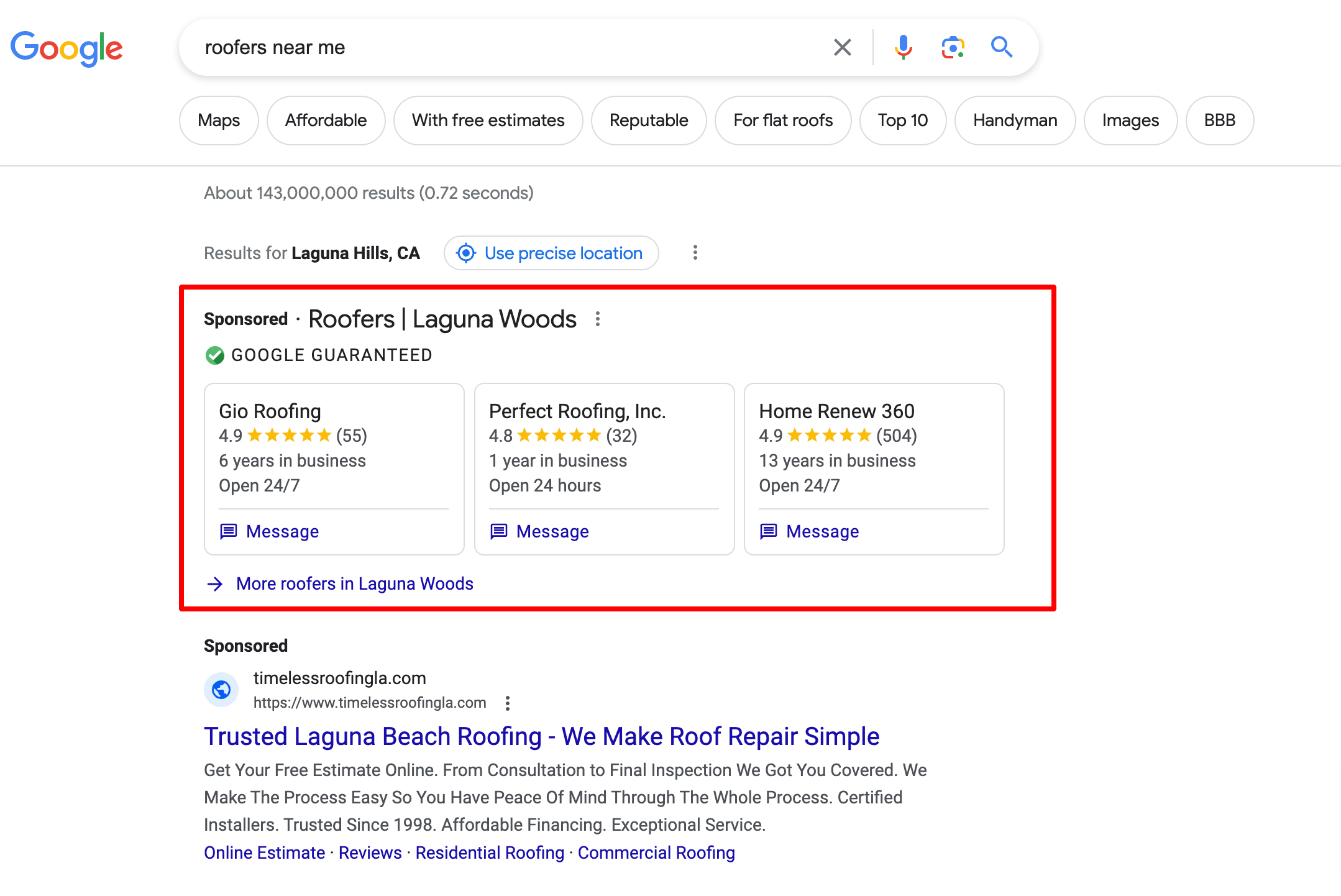Viewport: 1341px width, 896px height.
Task: Click About 143,000,000 results text
Action: point(368,193)
